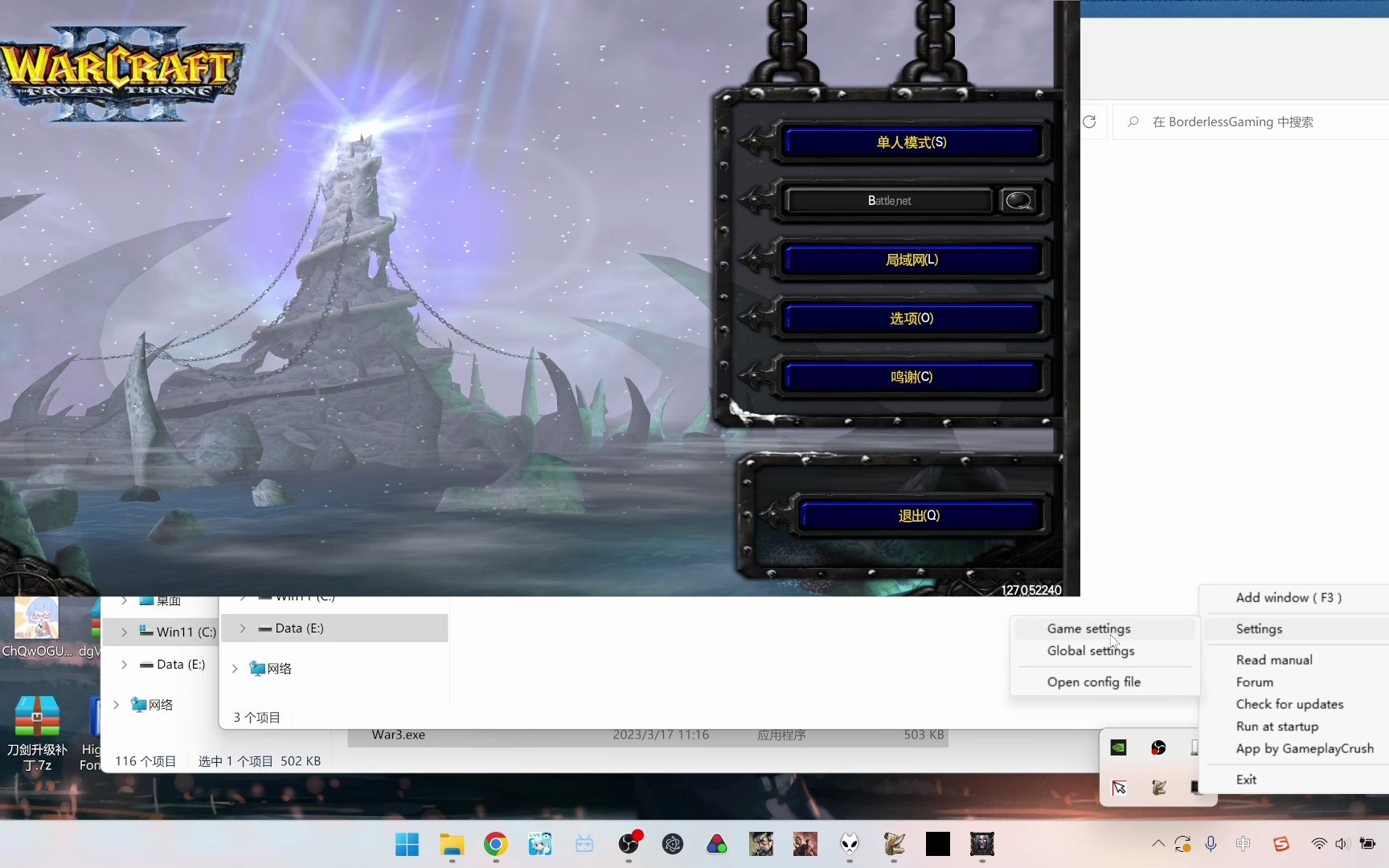Open the black square taskbar app
This screenshot has height=868, width=1389.
938,844
